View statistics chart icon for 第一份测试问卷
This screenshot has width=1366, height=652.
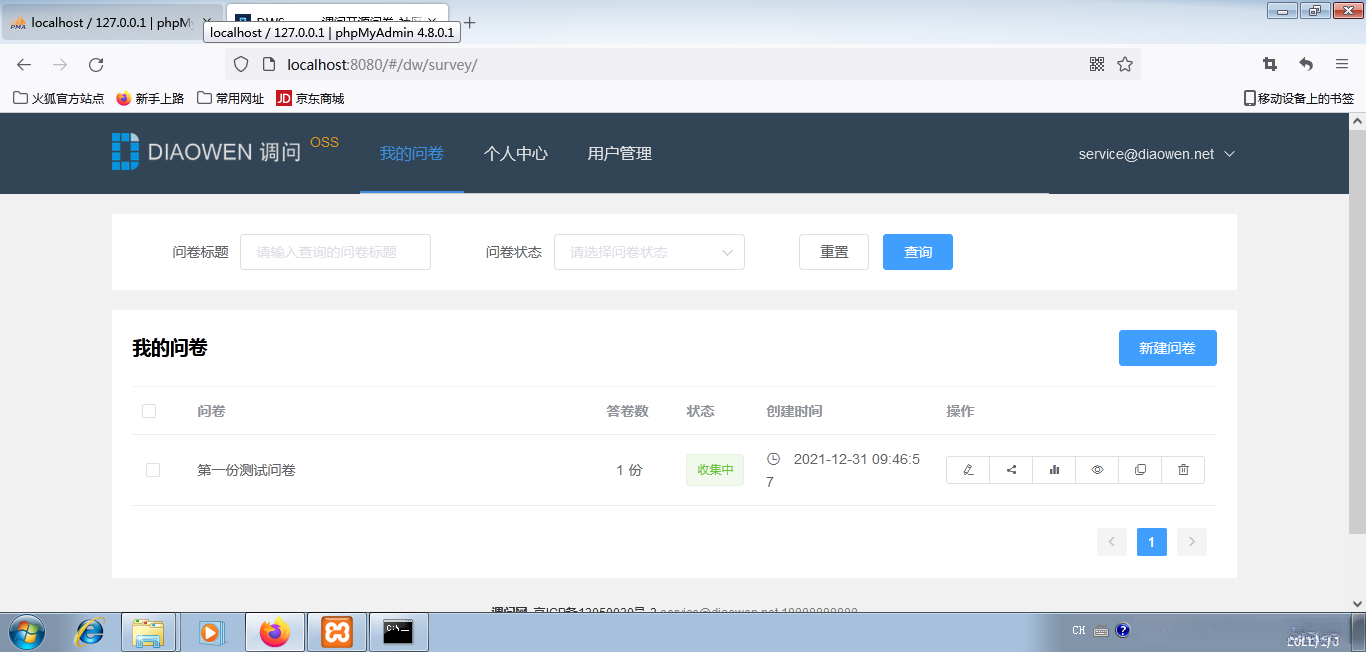click(x=1054, y=470)
